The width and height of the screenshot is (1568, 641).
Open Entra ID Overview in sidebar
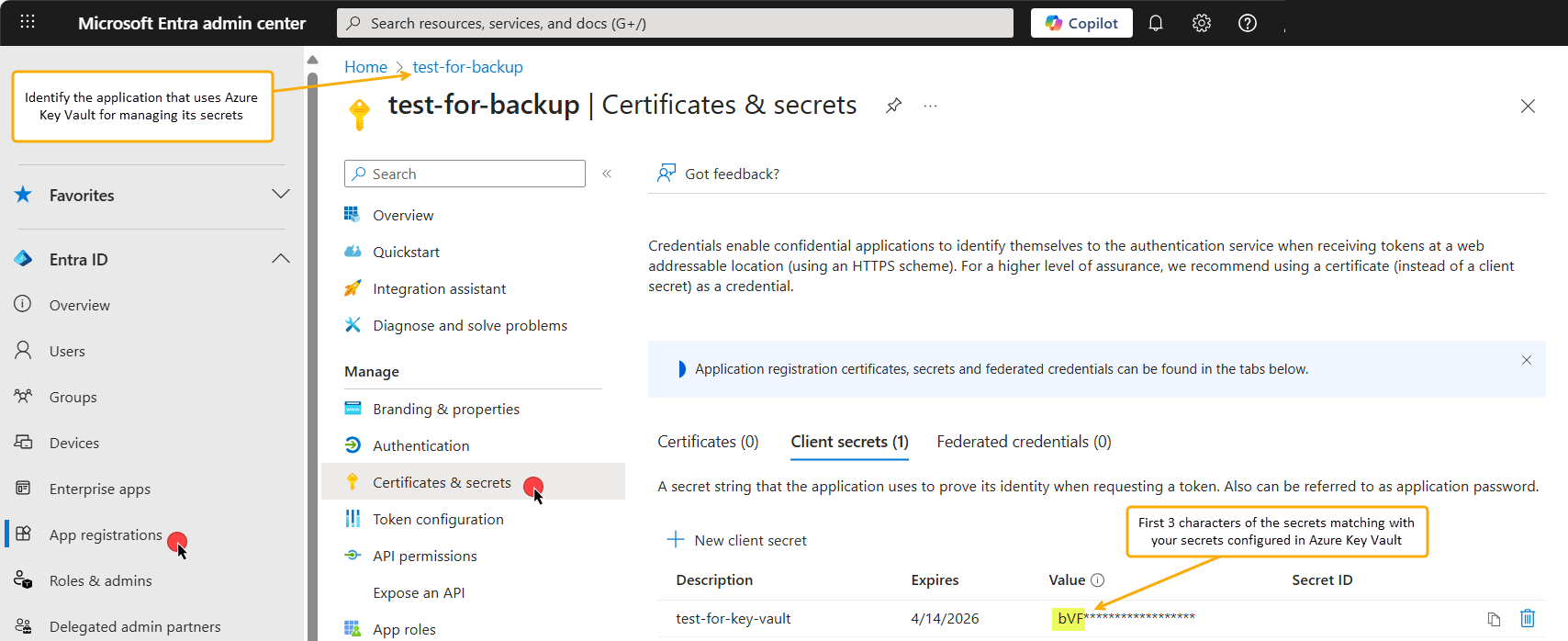tap(80, 305)
